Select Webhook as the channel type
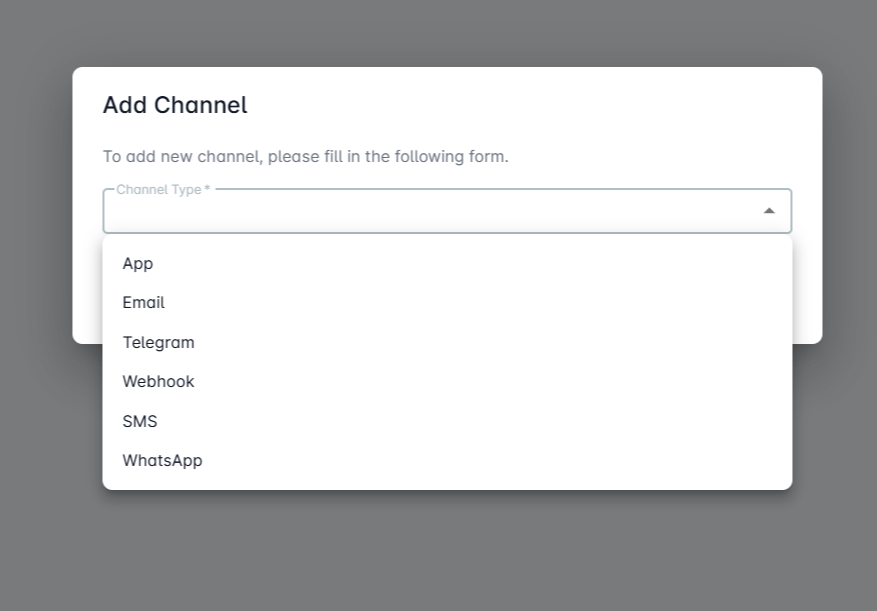877x611 pixels. point(158,381)
